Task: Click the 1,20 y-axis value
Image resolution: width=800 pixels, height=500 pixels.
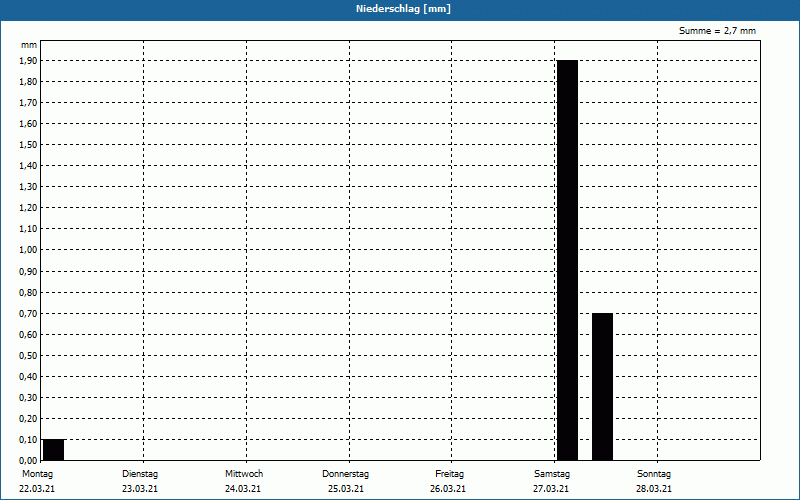Action: pyautogui.click(x=28, y=208)
